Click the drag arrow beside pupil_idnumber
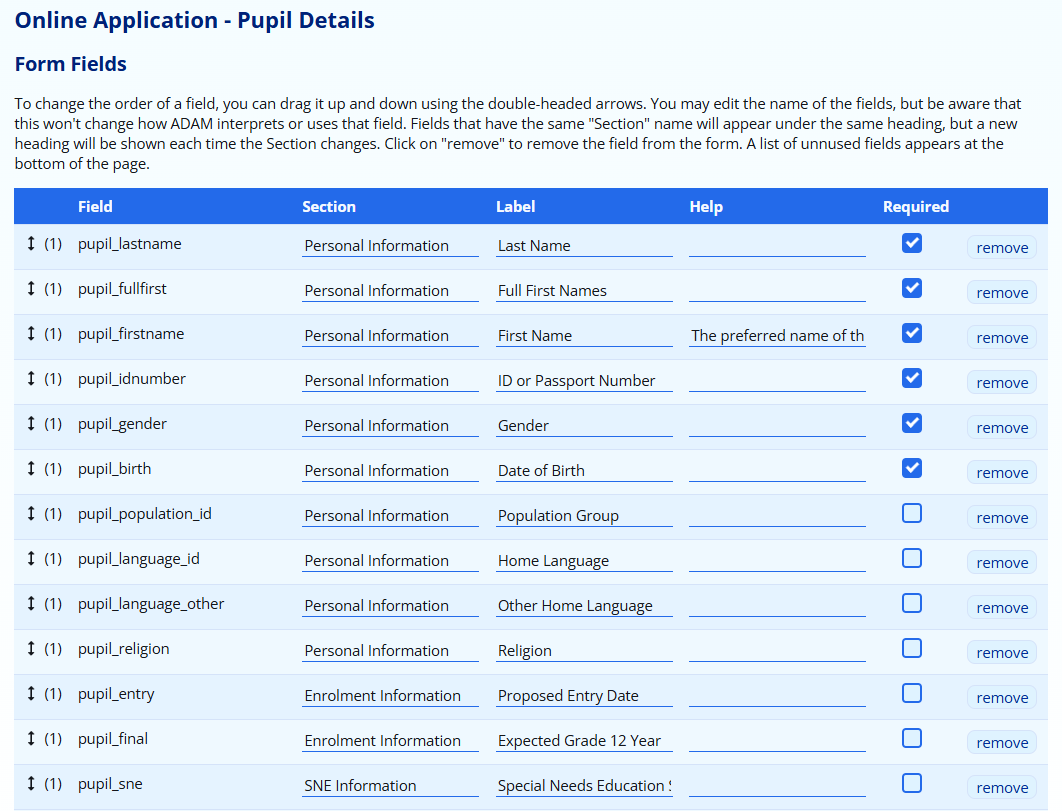The height and width of the screenshot is (811, 1062). pos(31,378)
